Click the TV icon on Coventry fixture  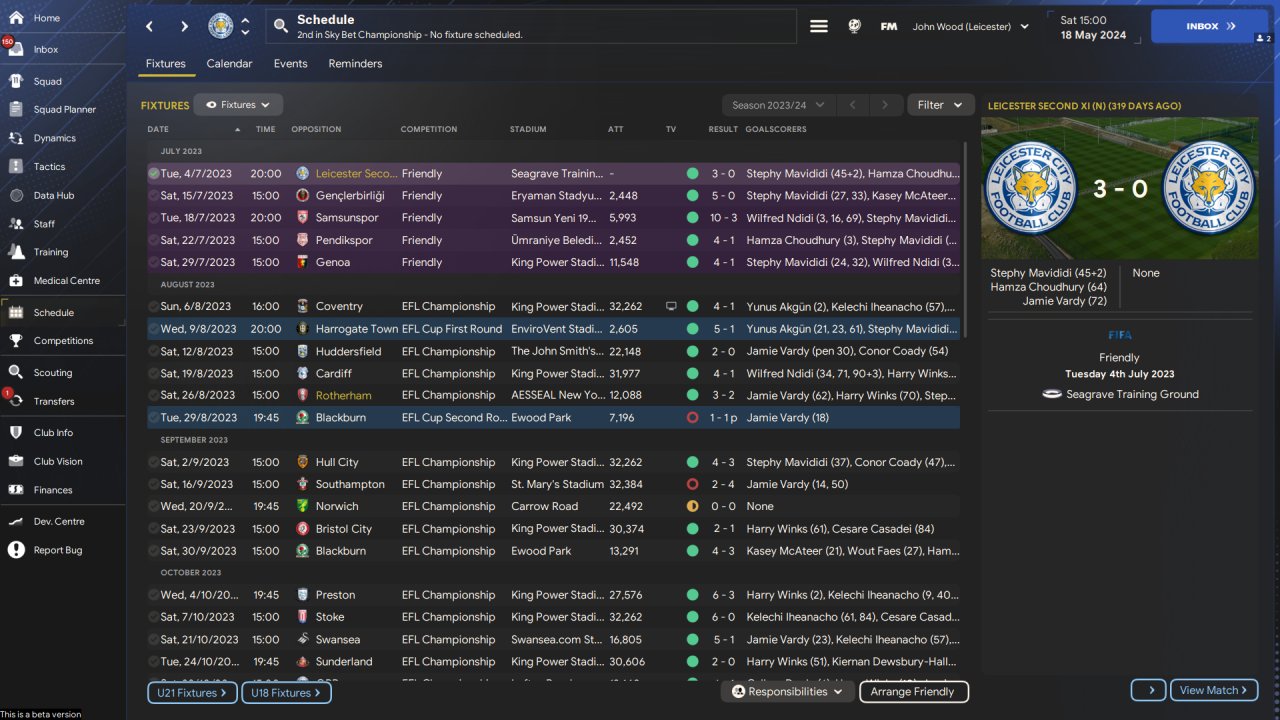671,306
